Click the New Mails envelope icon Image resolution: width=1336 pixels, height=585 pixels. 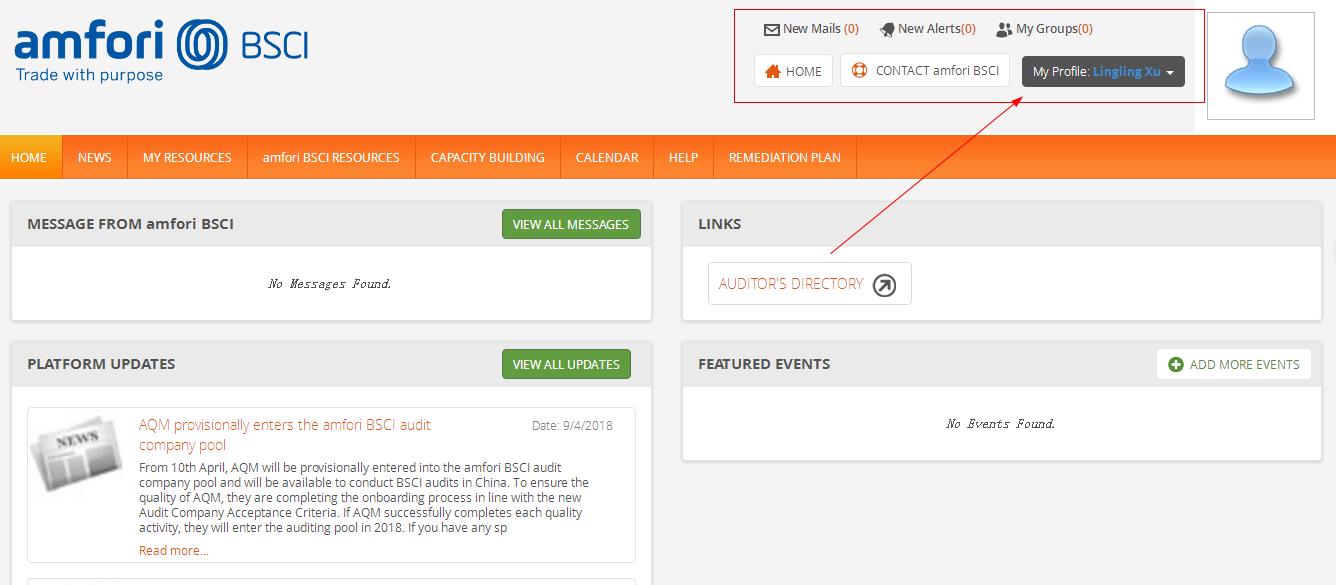click(x=771, y=30)
